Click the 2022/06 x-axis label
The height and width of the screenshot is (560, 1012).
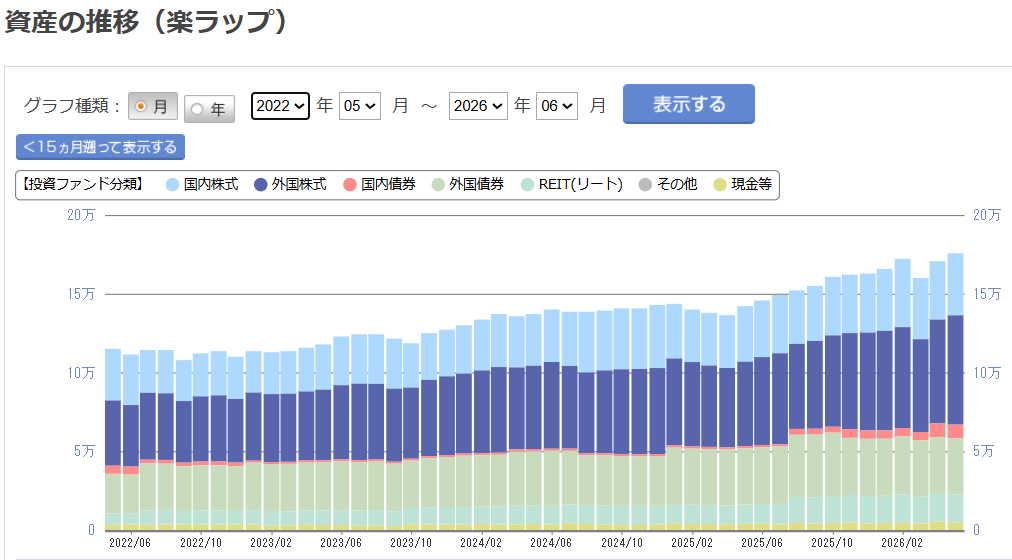pos(130,543)
